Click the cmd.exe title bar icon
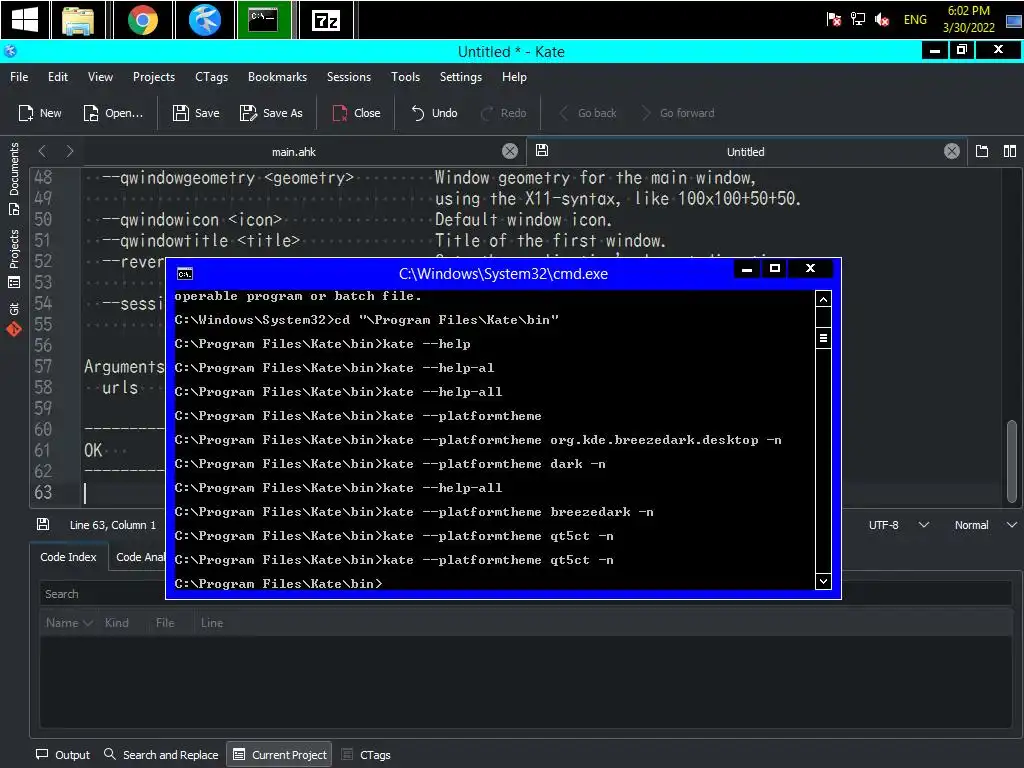The width and height of the screenshot is (1024, 768). pyautogui.click(x=185, y=274)
